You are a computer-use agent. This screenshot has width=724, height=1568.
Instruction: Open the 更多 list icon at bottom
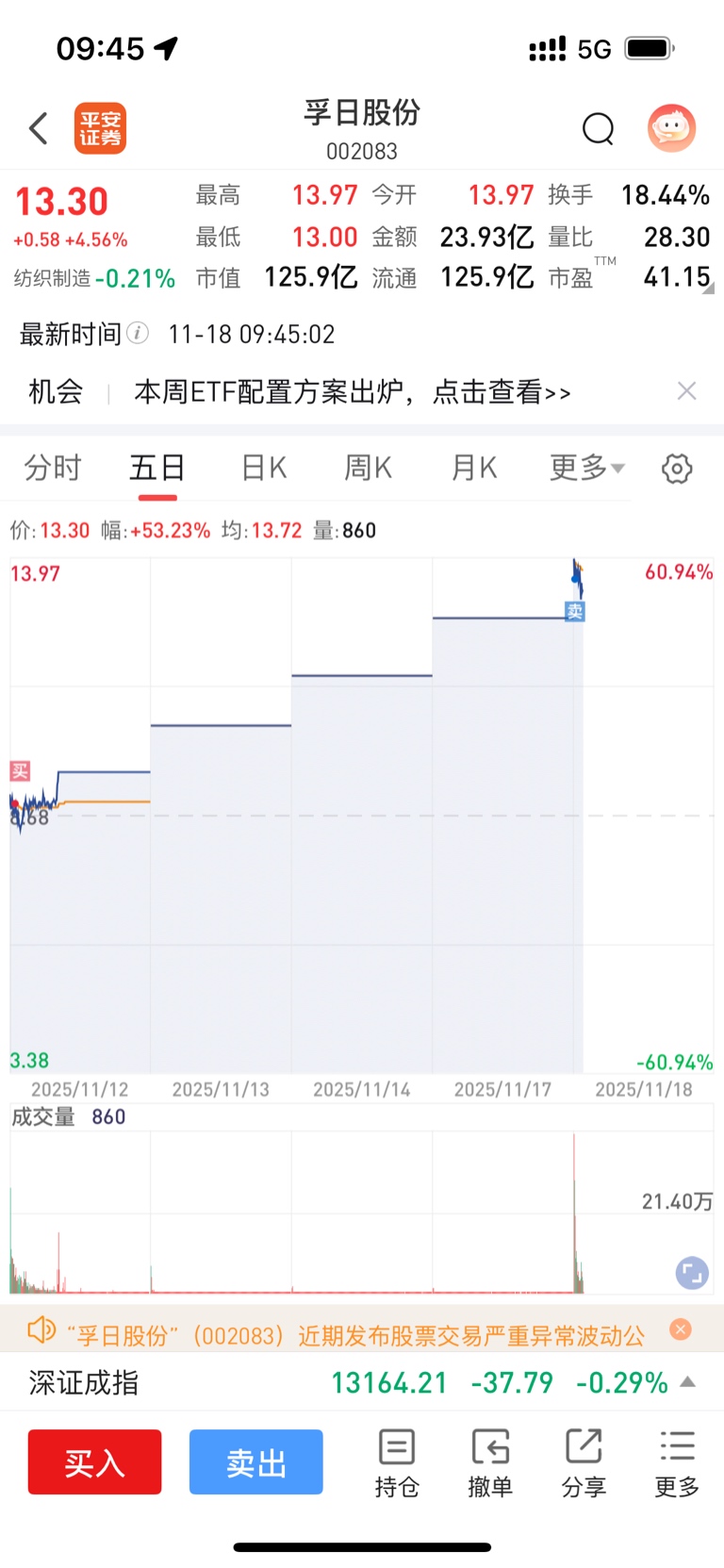click(677, 1462)
